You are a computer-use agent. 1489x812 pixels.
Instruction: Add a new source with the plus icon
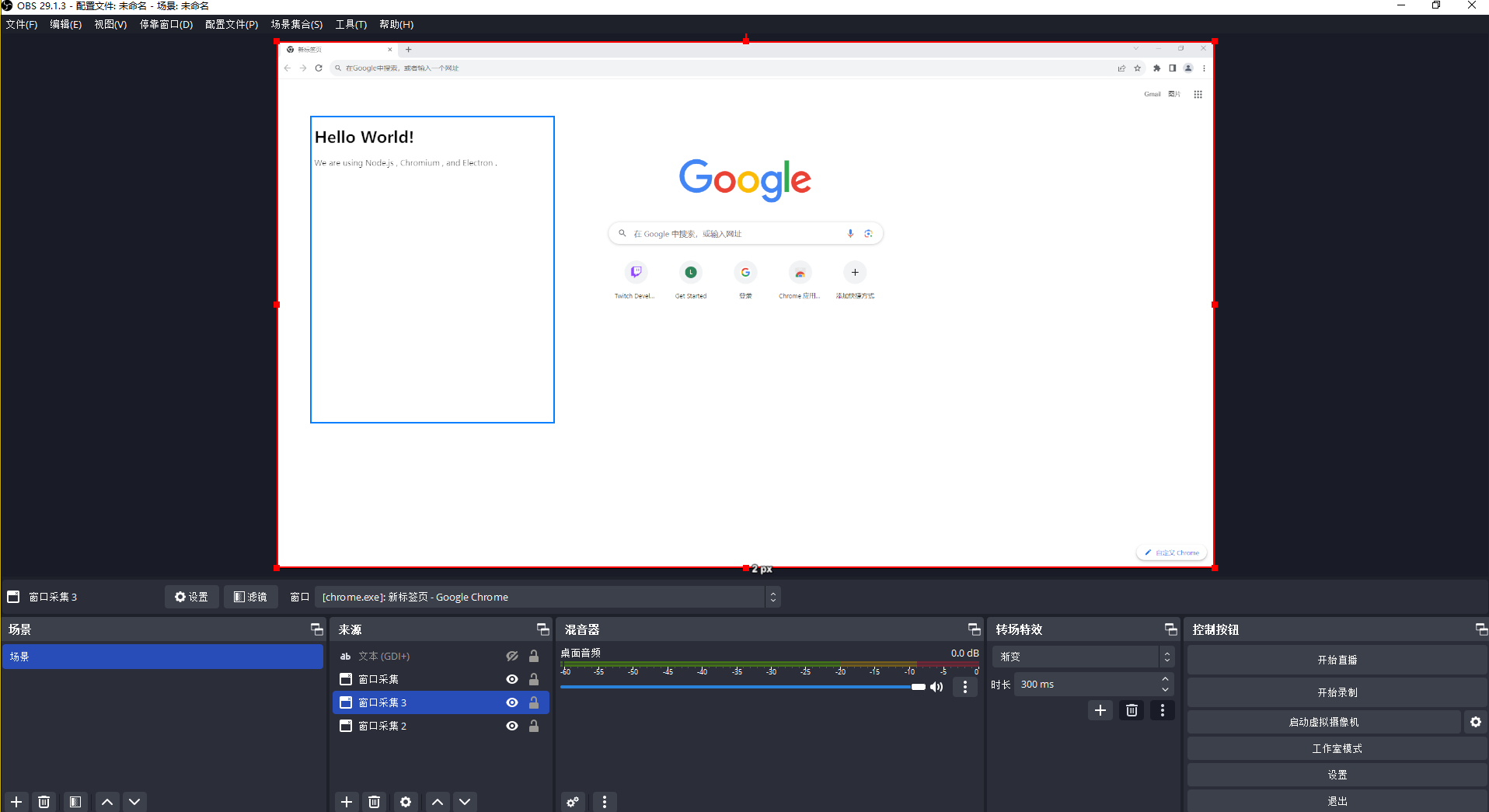pyautogui.click(x=347, y=801)
